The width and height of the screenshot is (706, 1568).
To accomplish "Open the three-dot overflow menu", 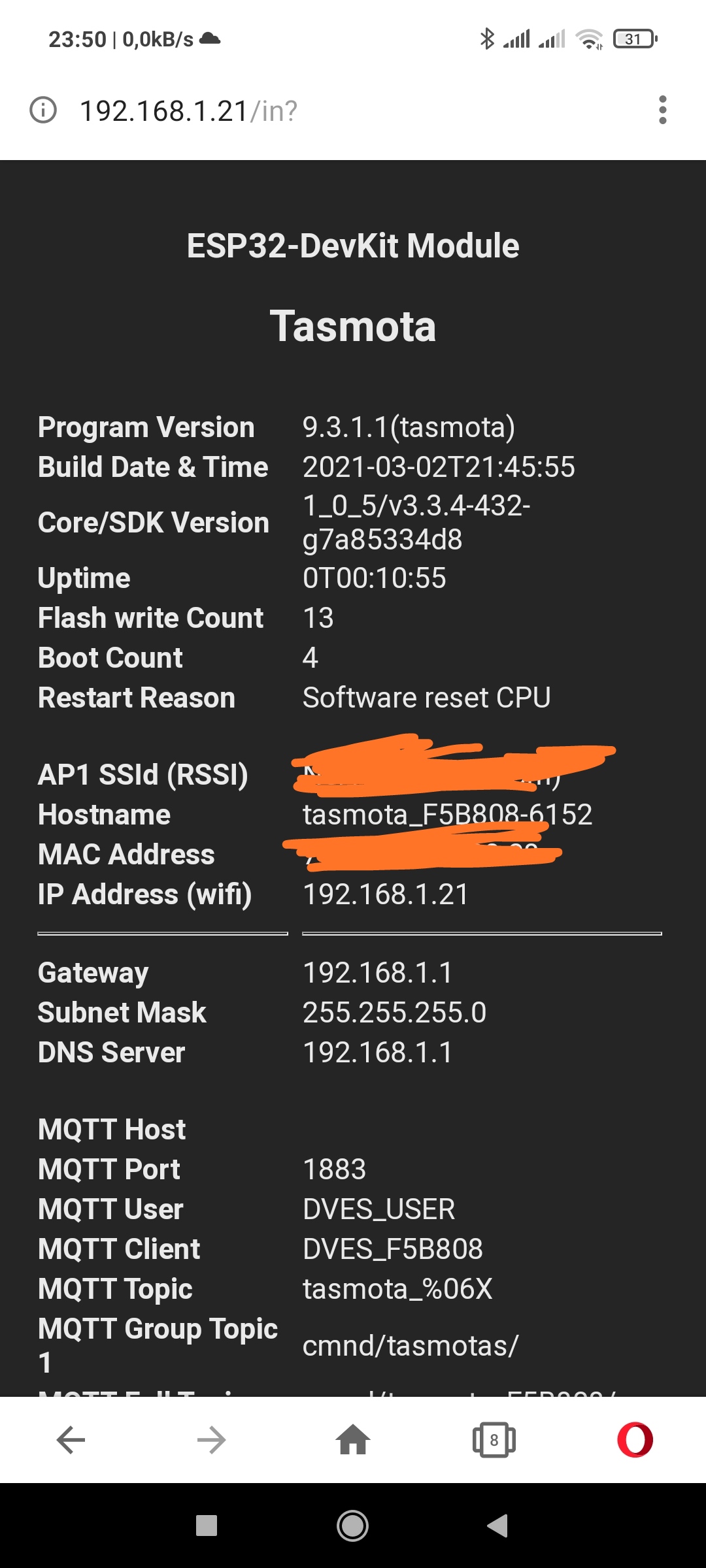I will (663, 110).
